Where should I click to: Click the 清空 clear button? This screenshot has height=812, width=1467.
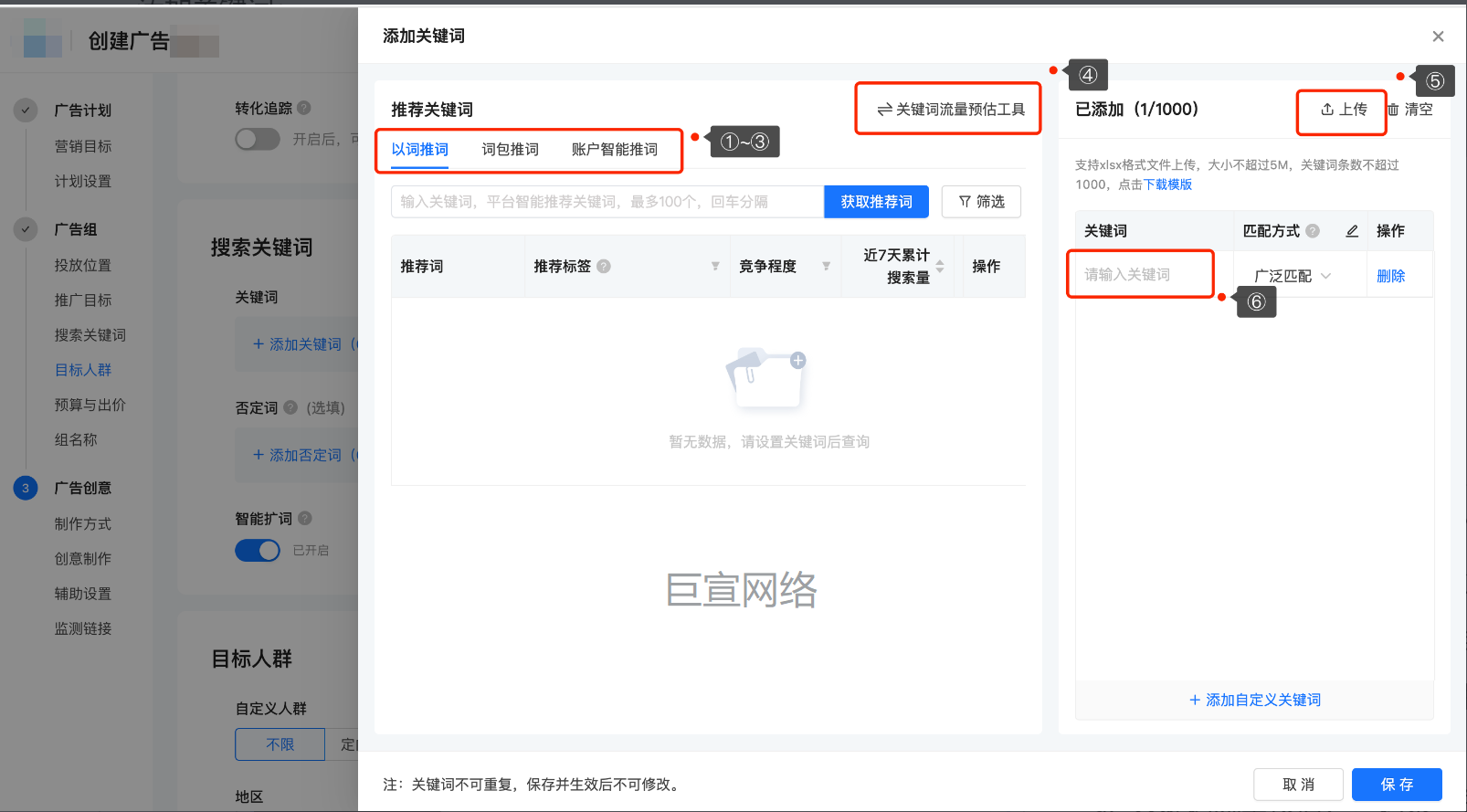[1409, 110]
